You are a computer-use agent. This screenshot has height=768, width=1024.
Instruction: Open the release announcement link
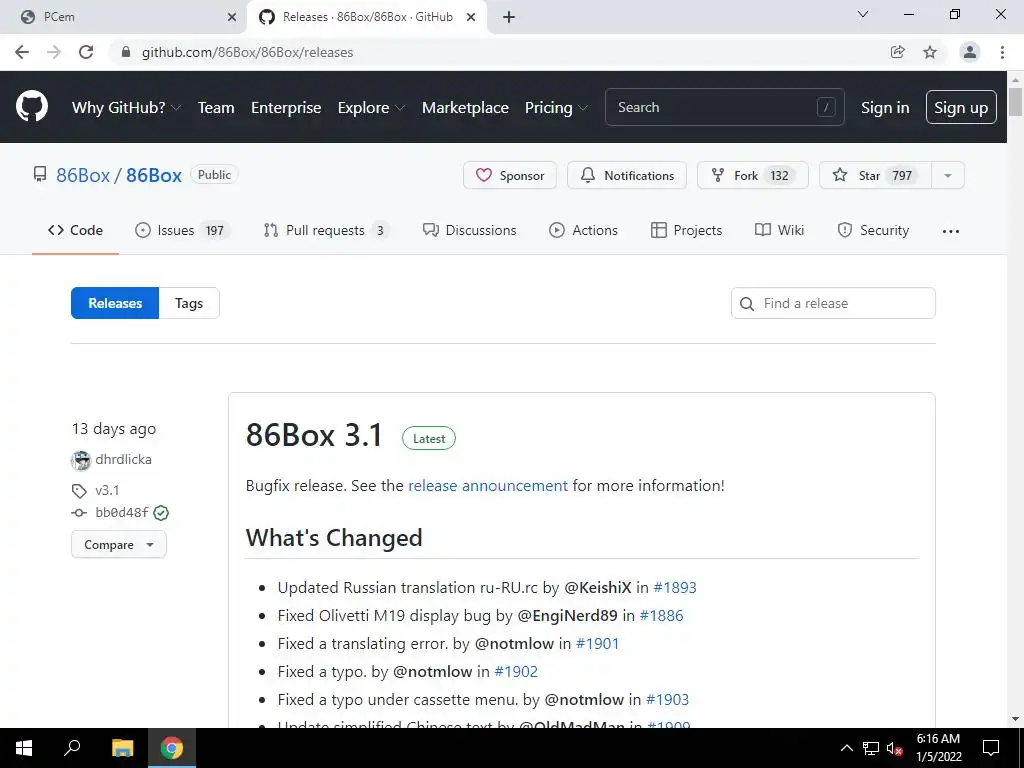(488, 485)
